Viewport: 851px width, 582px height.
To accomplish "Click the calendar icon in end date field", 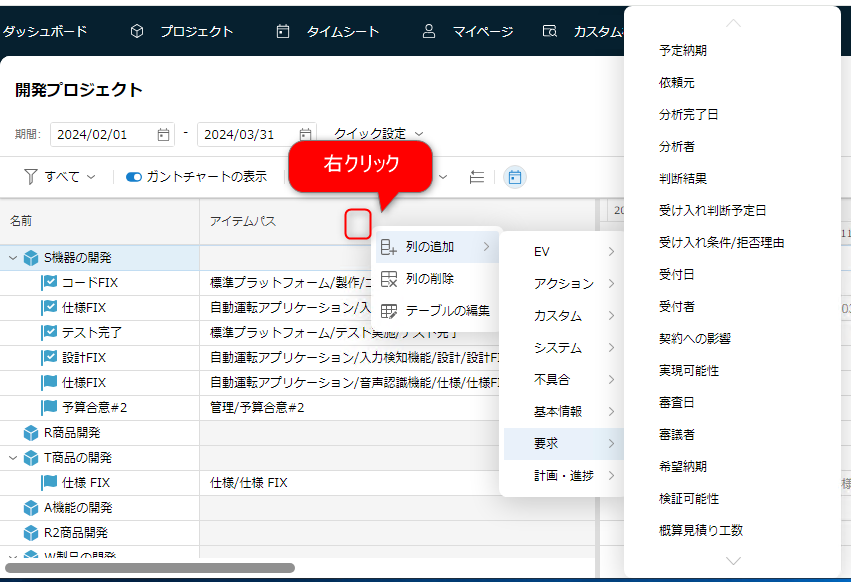I will [305, 134].
